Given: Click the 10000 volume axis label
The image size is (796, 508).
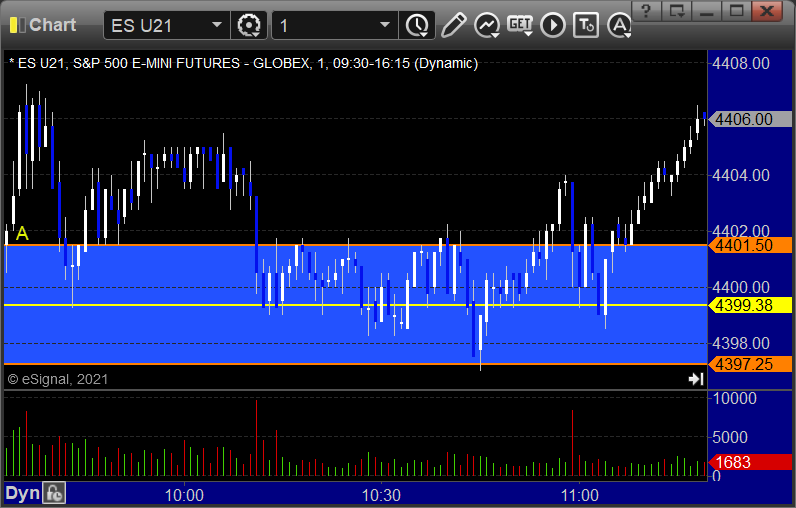Looking at the screenshot, I should (x=735, y=398).
